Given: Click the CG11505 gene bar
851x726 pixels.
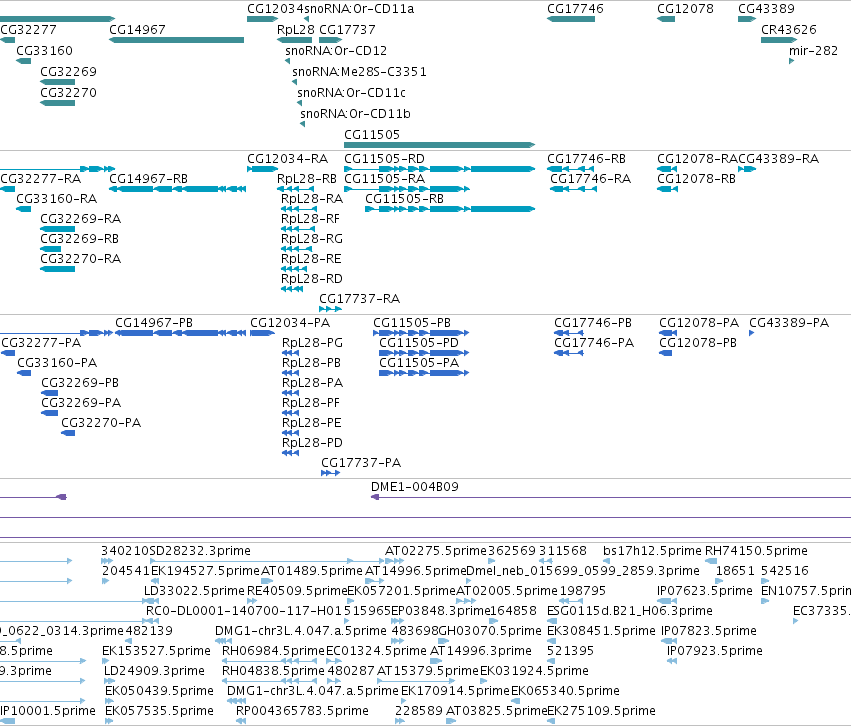Looking at the screenshot, I should tap(440, 145).
